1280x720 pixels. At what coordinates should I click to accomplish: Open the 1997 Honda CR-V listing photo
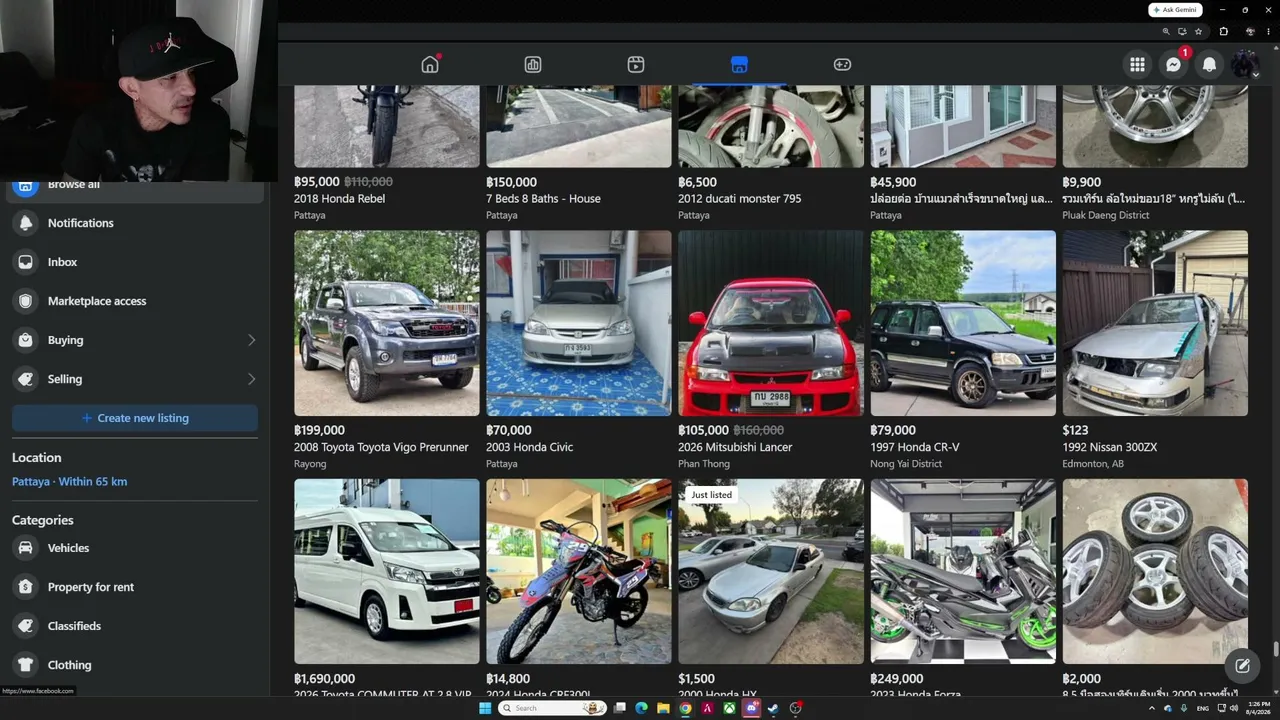(x=963, y=323)
